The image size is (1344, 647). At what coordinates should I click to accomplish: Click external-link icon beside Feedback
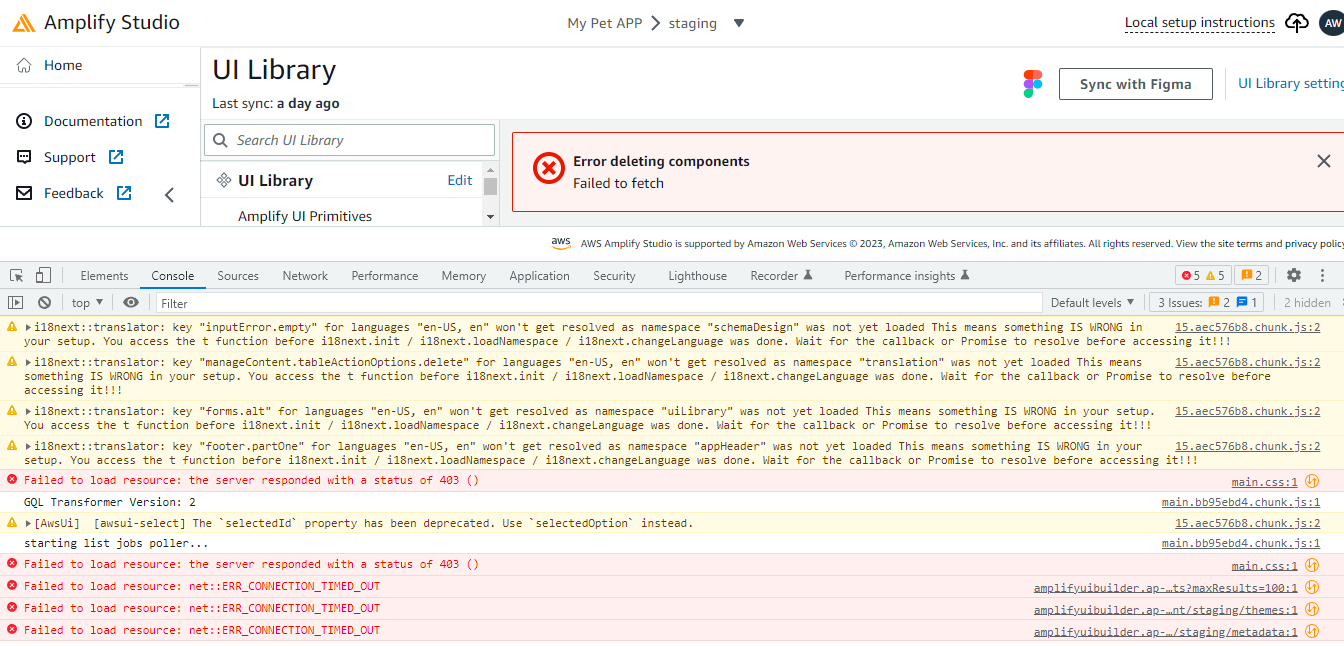pyautogui.click(x=124, y=193)
